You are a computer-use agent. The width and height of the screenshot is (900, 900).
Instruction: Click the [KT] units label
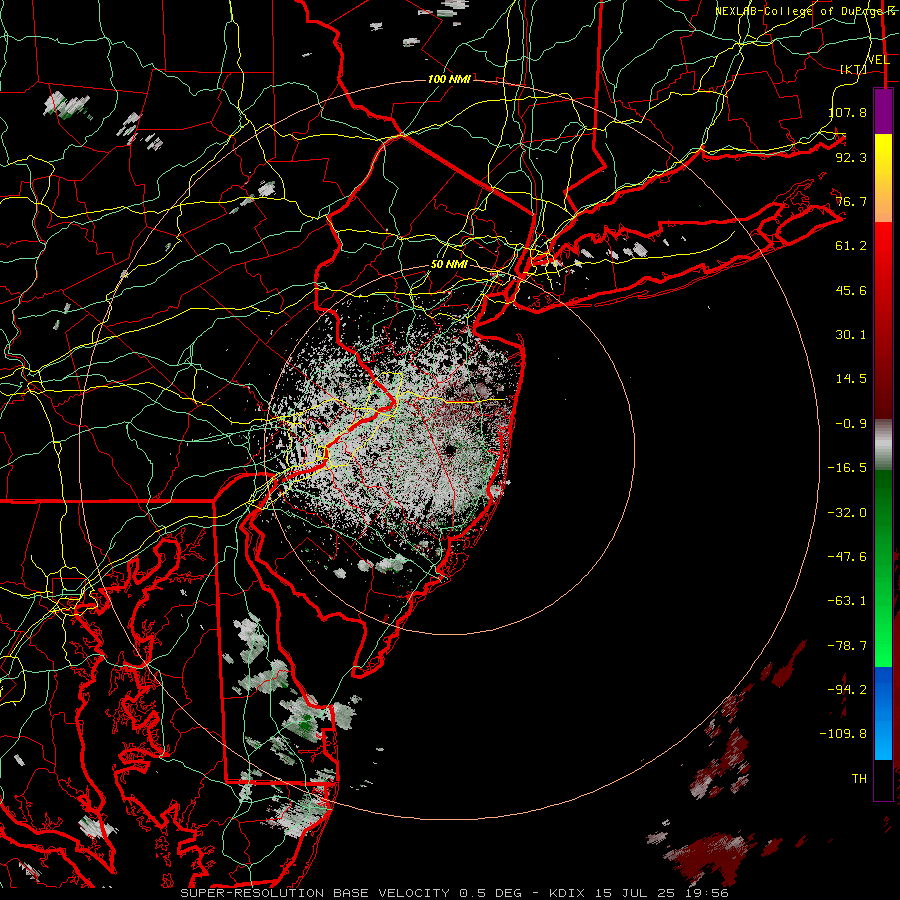click(x=854, y=69)
